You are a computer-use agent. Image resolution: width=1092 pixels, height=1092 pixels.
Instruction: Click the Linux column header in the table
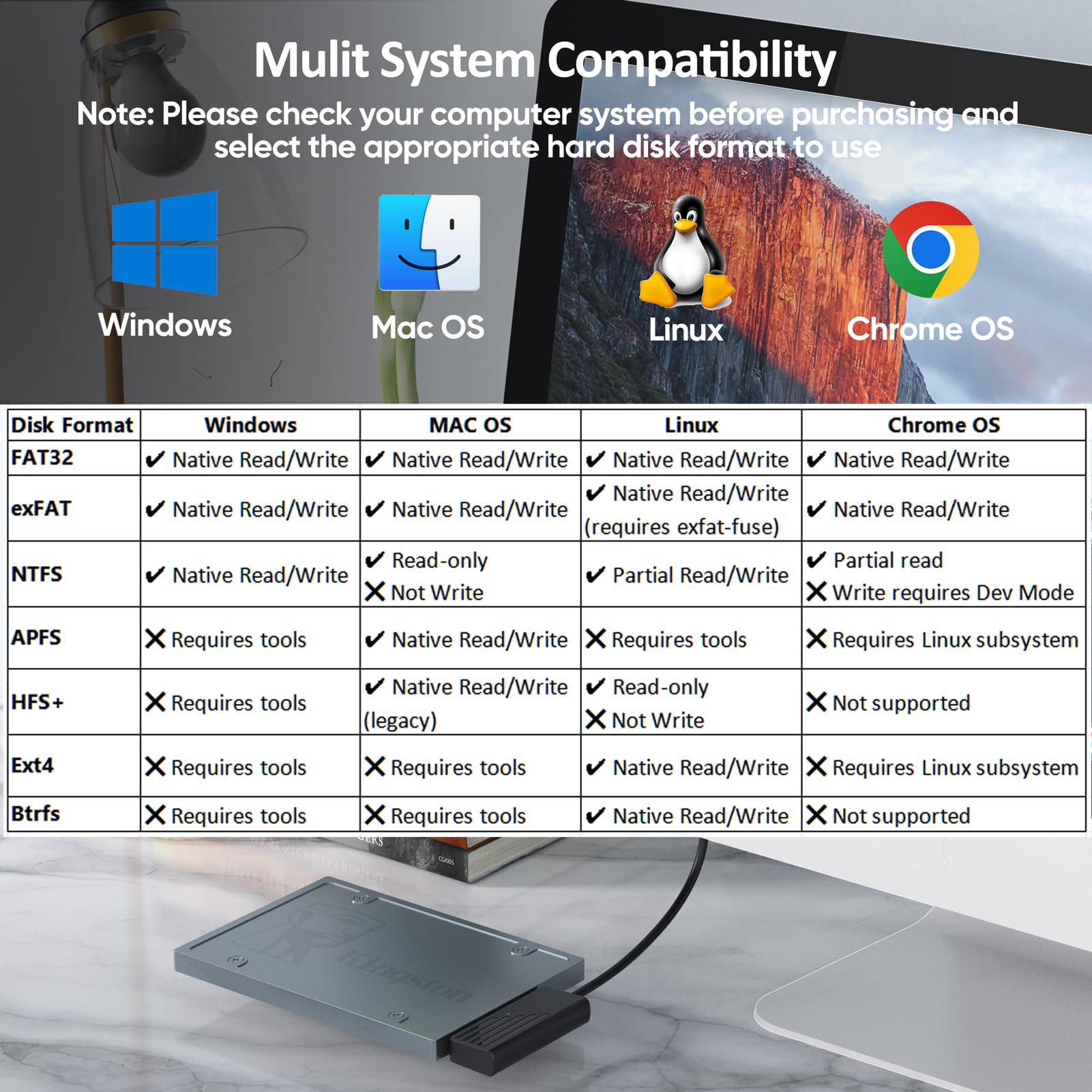click(x=692, y=425)
